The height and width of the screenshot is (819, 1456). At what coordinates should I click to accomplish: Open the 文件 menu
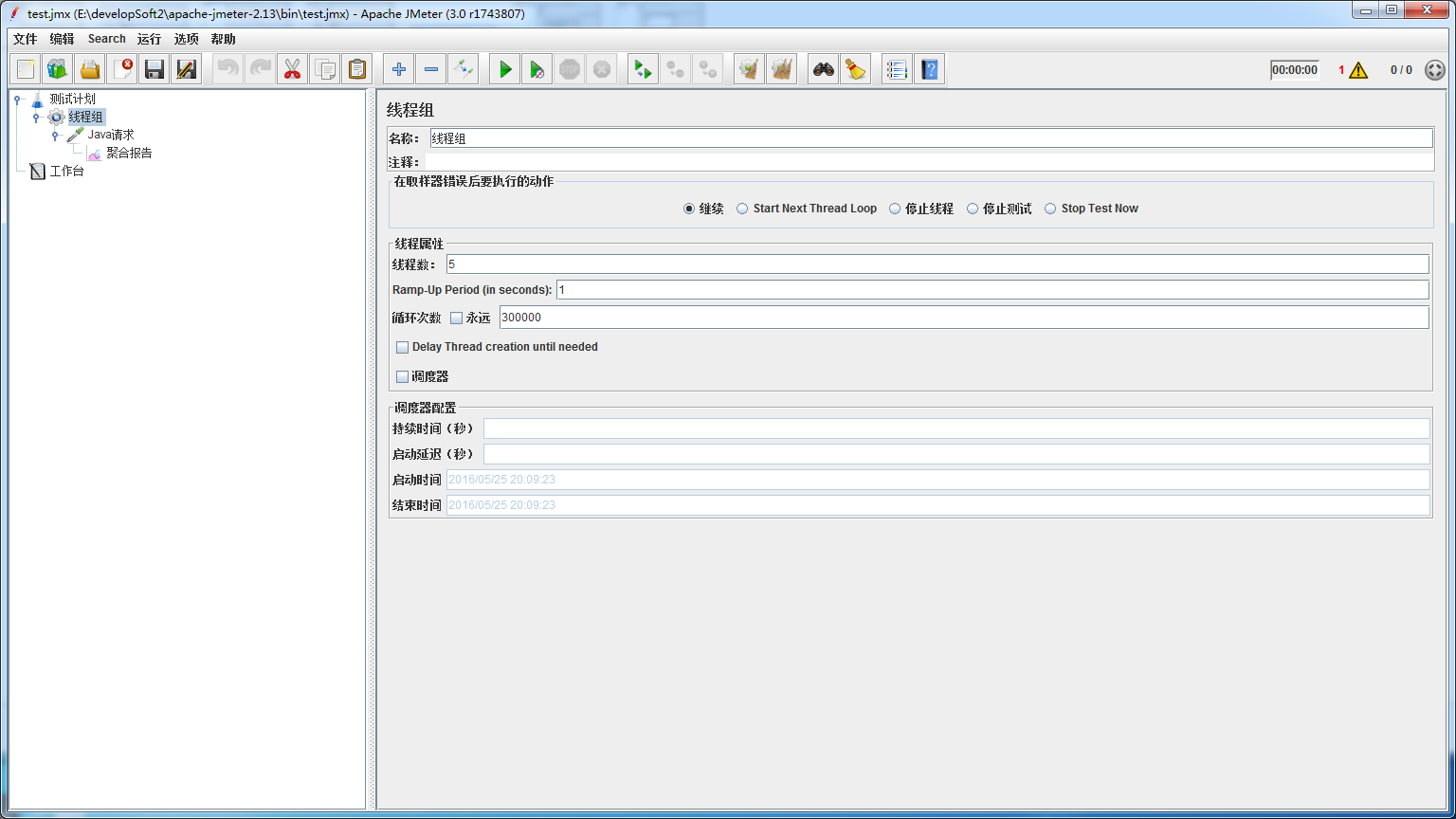25,39
